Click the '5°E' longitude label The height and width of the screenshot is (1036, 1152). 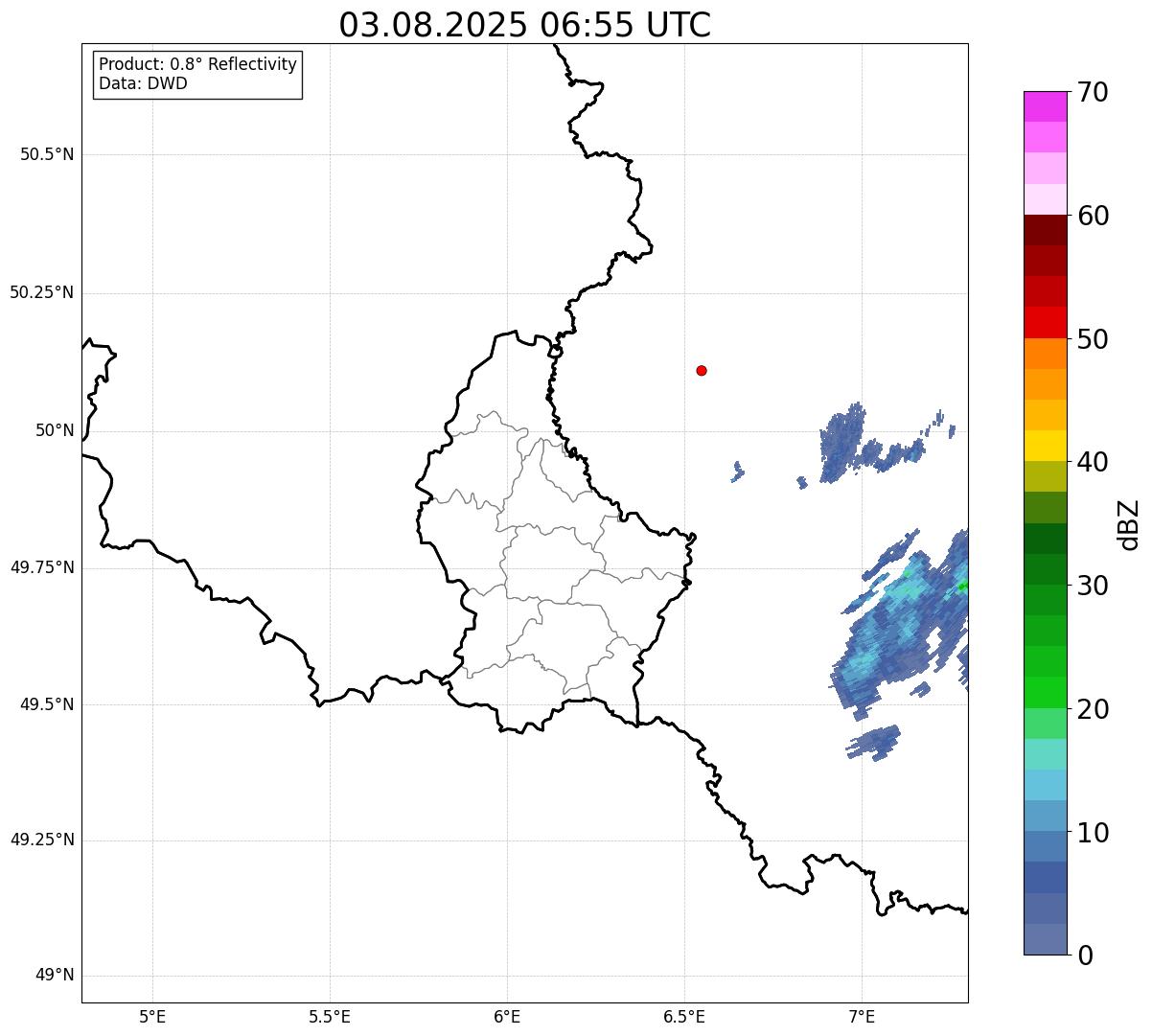click(x=152, y=1016)
